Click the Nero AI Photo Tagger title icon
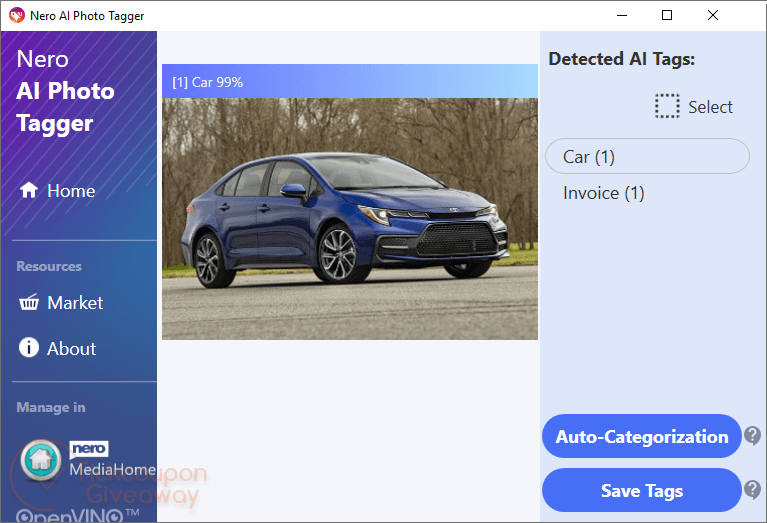The image size is (767, 523). click(17, 16)
